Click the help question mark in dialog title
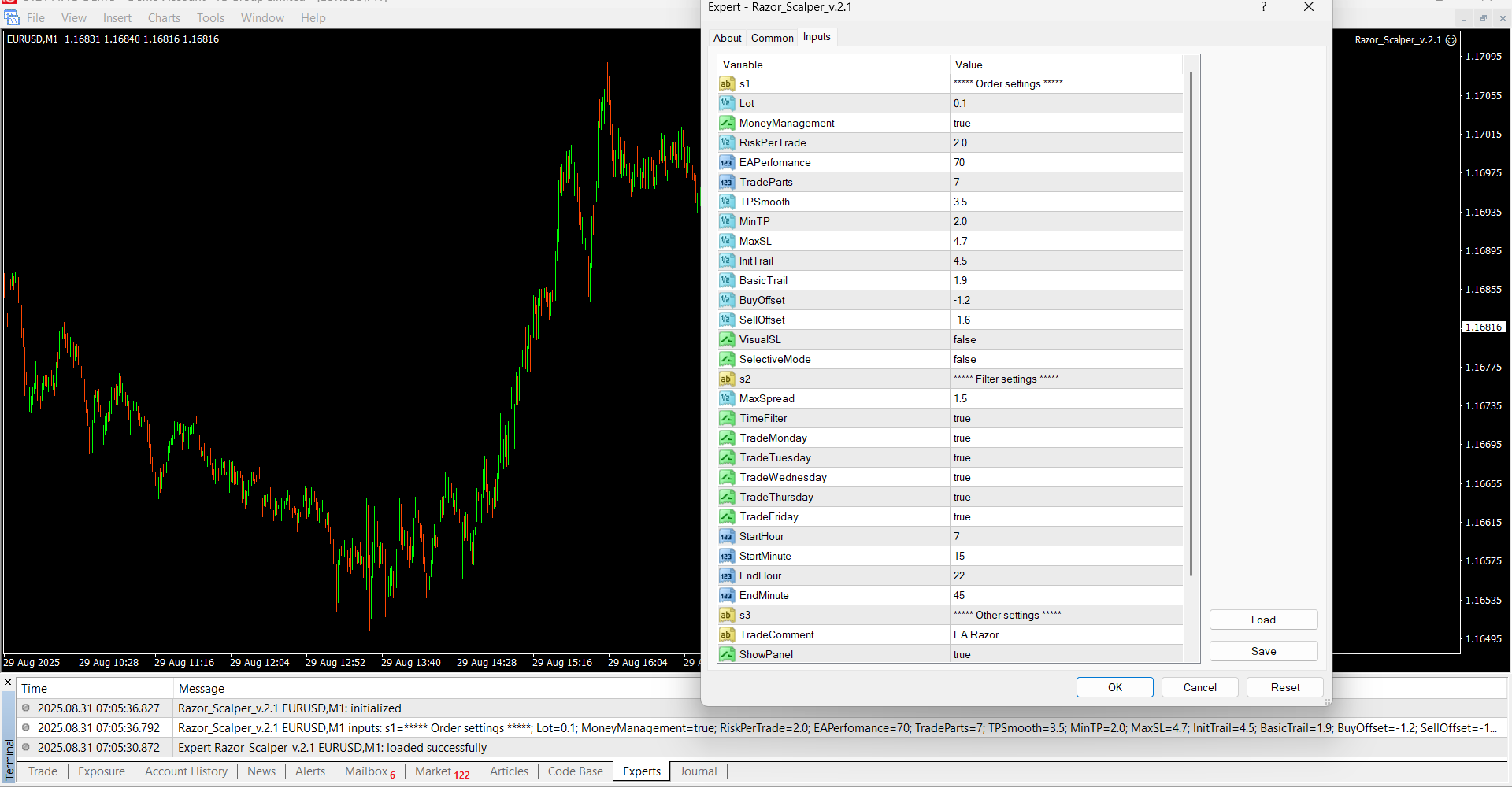This screenshot has width=1512, height=788. click(x=1264, y=7)
